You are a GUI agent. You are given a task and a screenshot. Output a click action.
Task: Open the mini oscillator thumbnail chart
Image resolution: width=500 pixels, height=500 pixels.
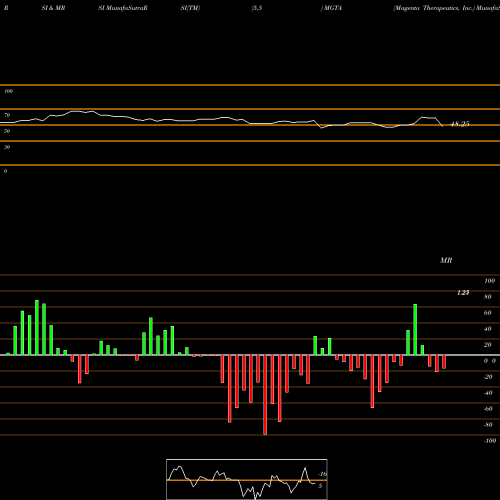coord(247,479)
